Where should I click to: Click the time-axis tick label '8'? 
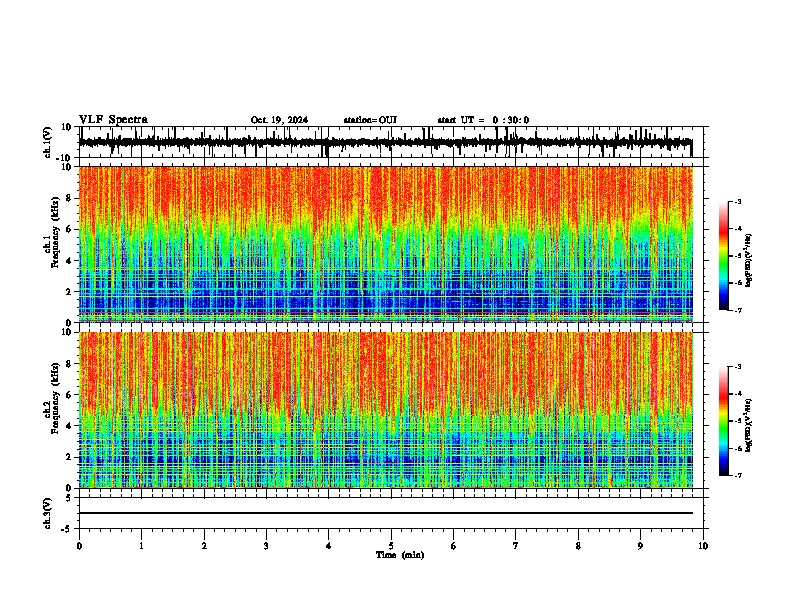tap(578, 546)
